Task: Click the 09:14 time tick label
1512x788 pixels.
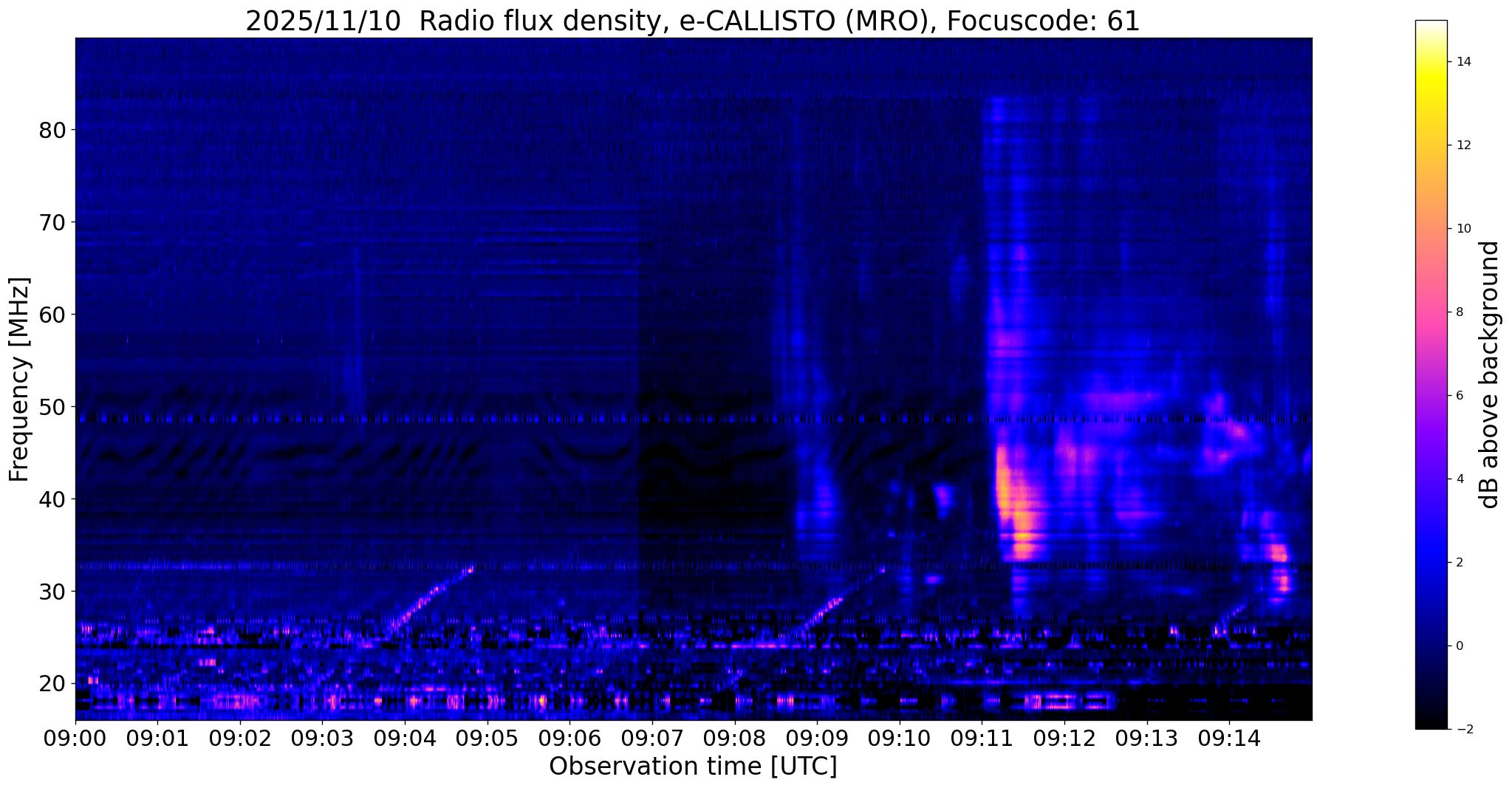Action: [1229, 739]
